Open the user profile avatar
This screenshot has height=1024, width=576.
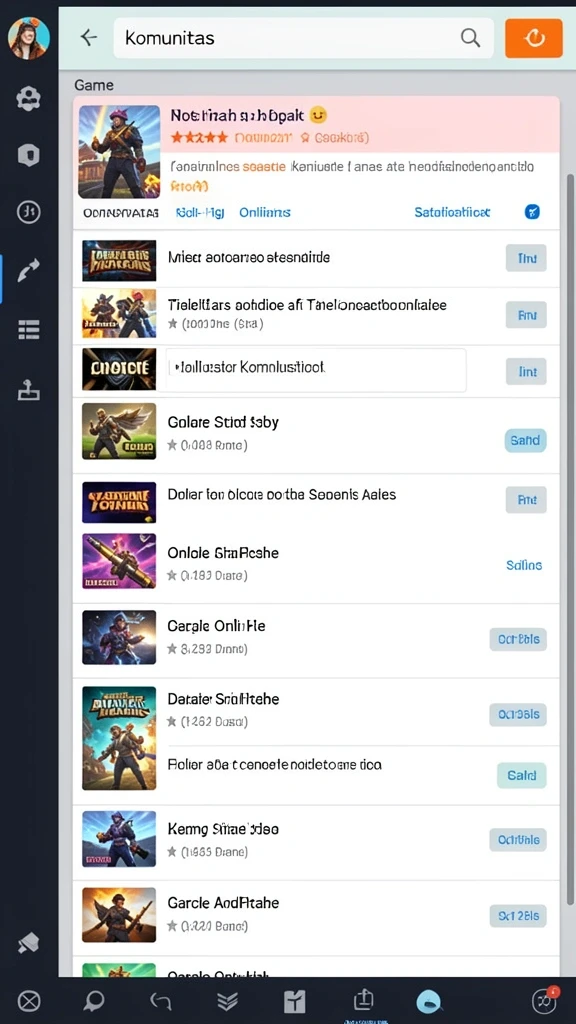pos(29,38)
